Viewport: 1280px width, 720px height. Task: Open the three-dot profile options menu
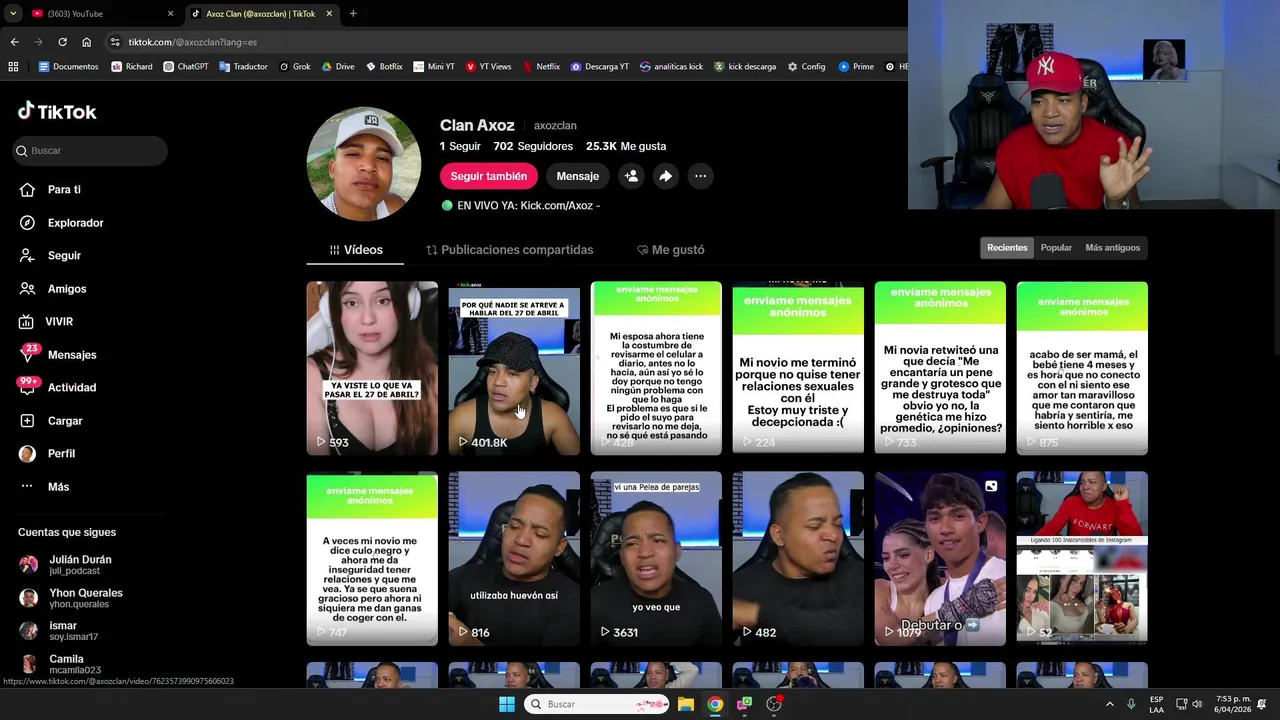(x=700, y=176)
